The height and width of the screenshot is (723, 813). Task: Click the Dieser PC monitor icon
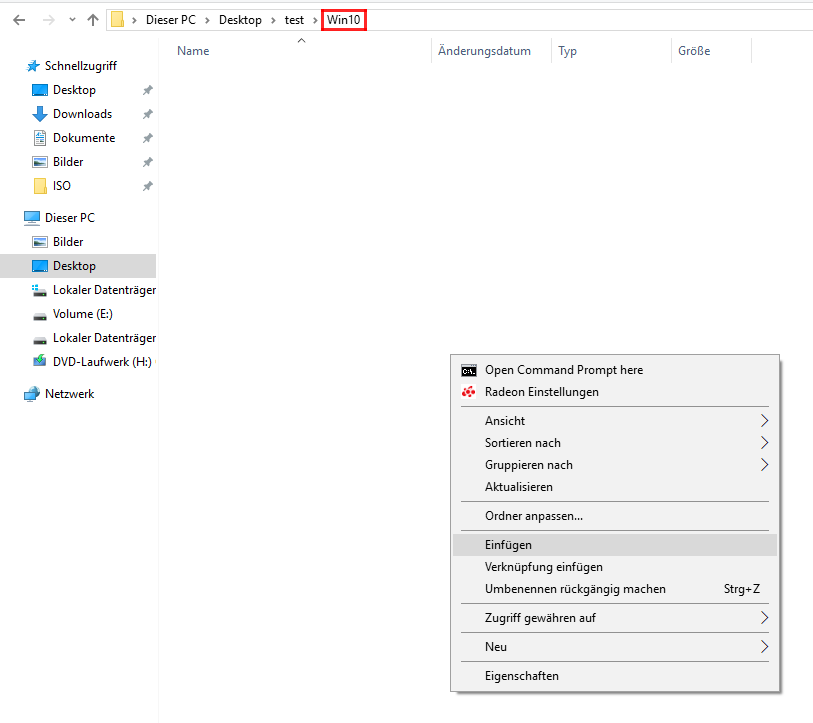pos(32,218)
